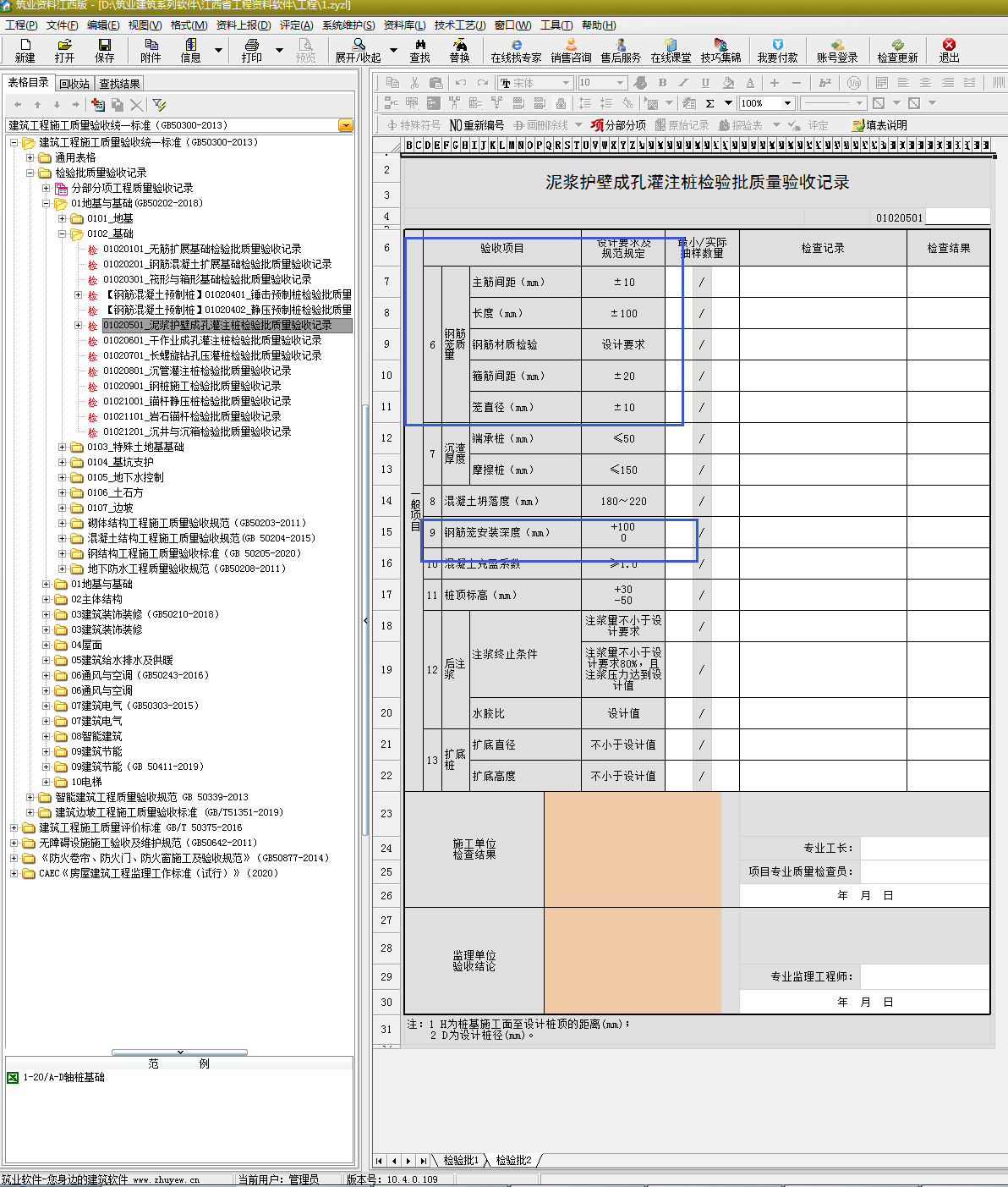Image resolution: width=1008 pixels, height=1187 pixels.
Task: Click the 检查记录 cell for 主筋间距 row
Action: point(823,282)
